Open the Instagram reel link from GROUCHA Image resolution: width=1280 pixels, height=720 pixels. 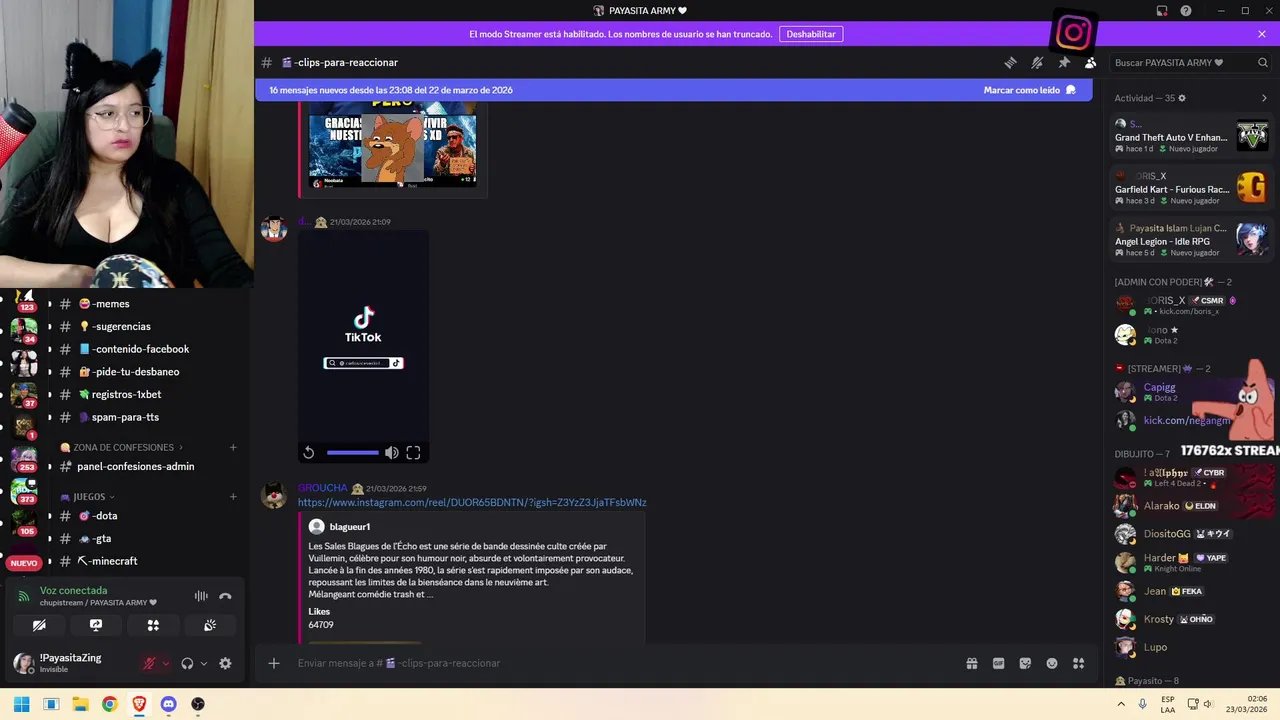[472, 502]
